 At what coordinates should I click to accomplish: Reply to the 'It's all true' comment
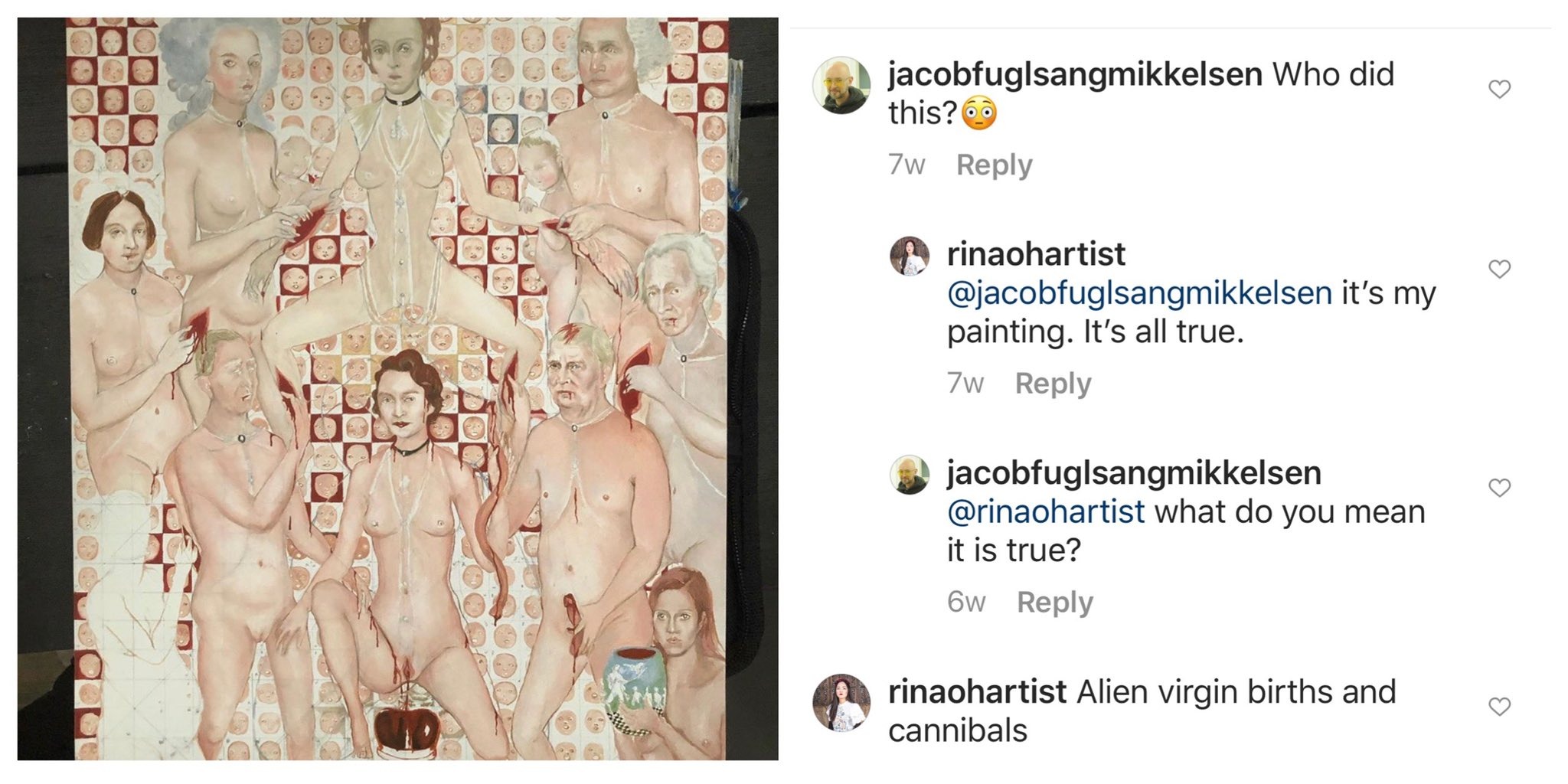[1053, 384]
